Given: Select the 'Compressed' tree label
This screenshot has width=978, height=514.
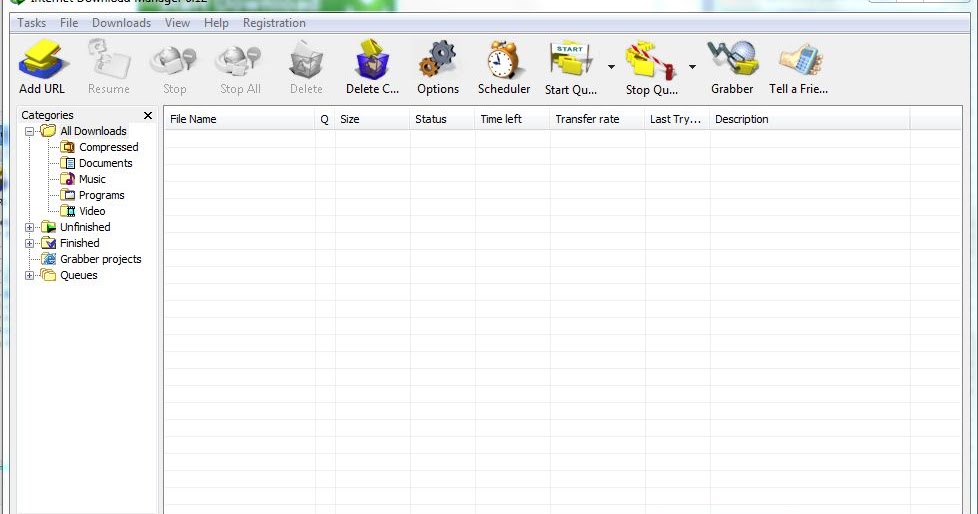Looking at the screenshot, I should coord(109,147).
